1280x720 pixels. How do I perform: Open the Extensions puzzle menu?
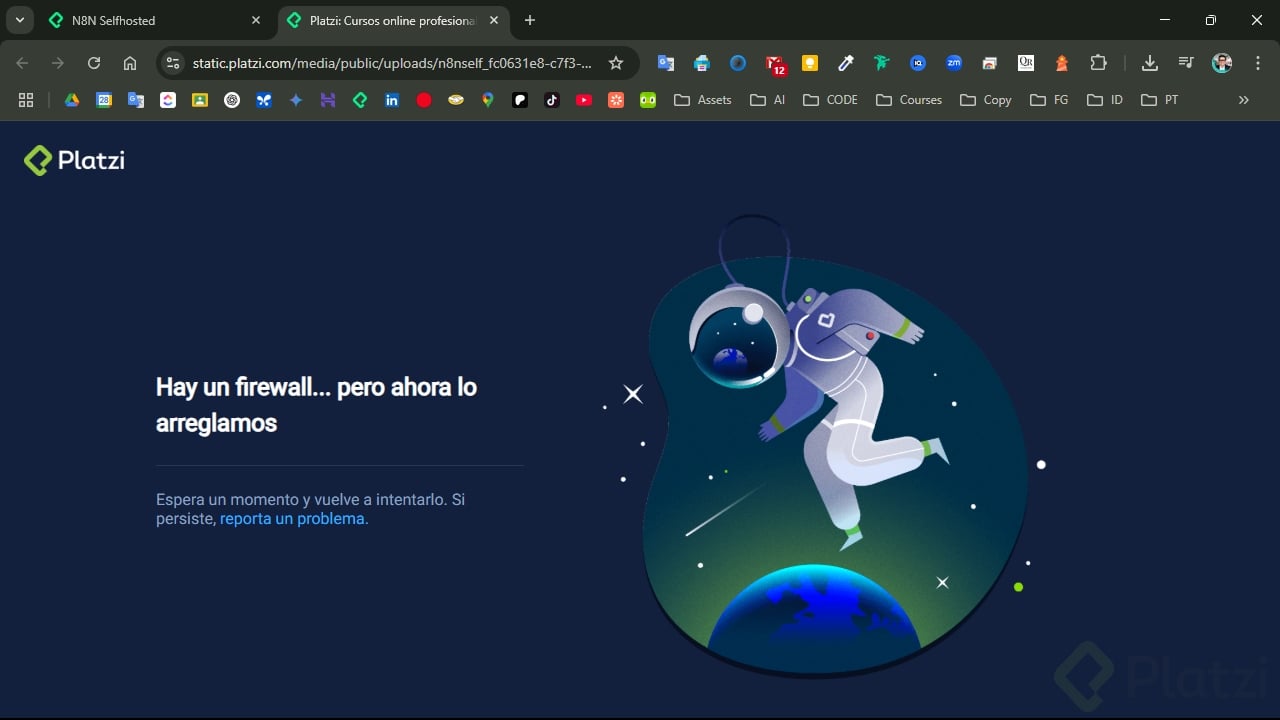tap(1098, 63)
